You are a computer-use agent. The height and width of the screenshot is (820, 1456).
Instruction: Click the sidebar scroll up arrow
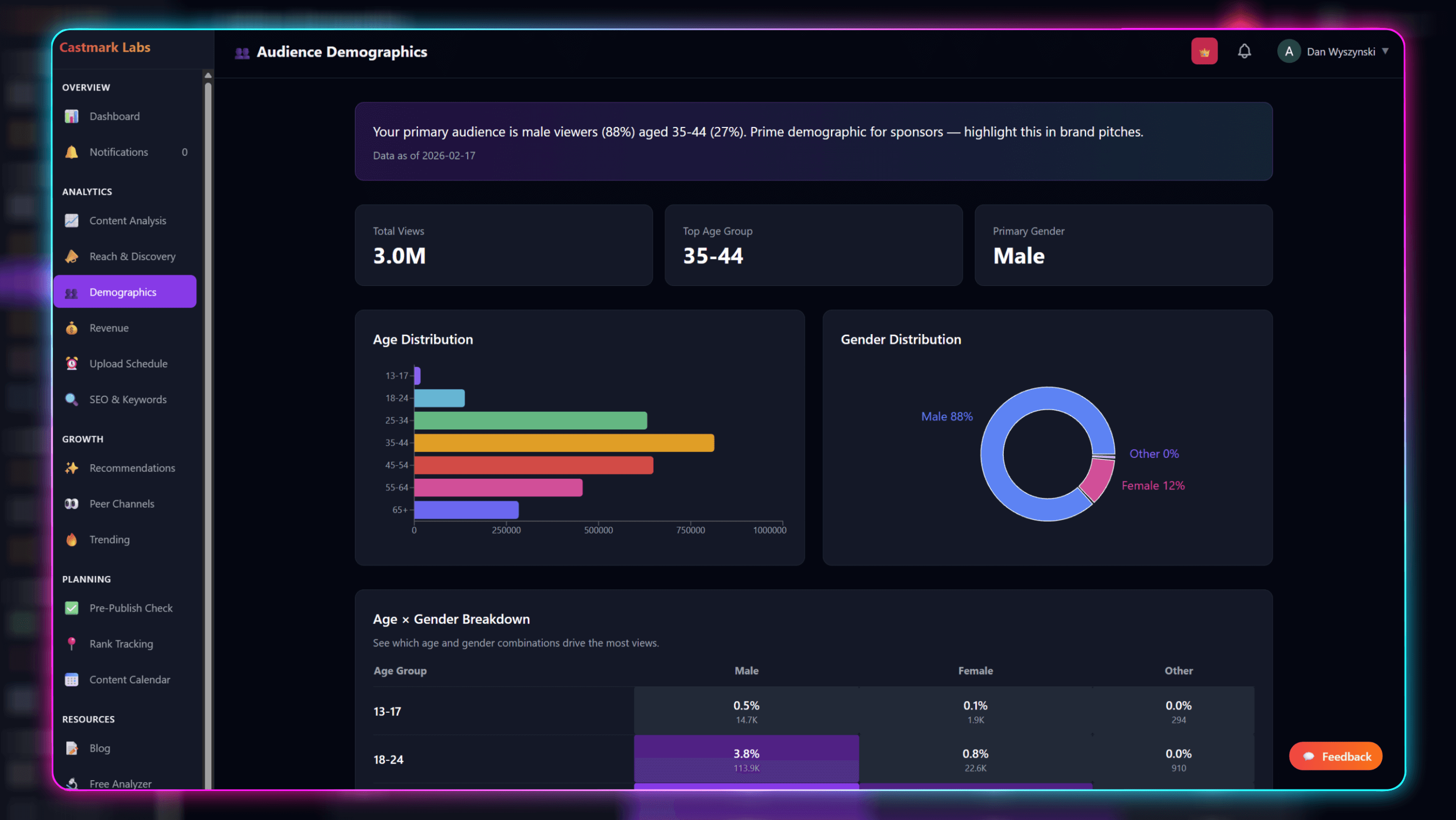(x=208, y=75)
